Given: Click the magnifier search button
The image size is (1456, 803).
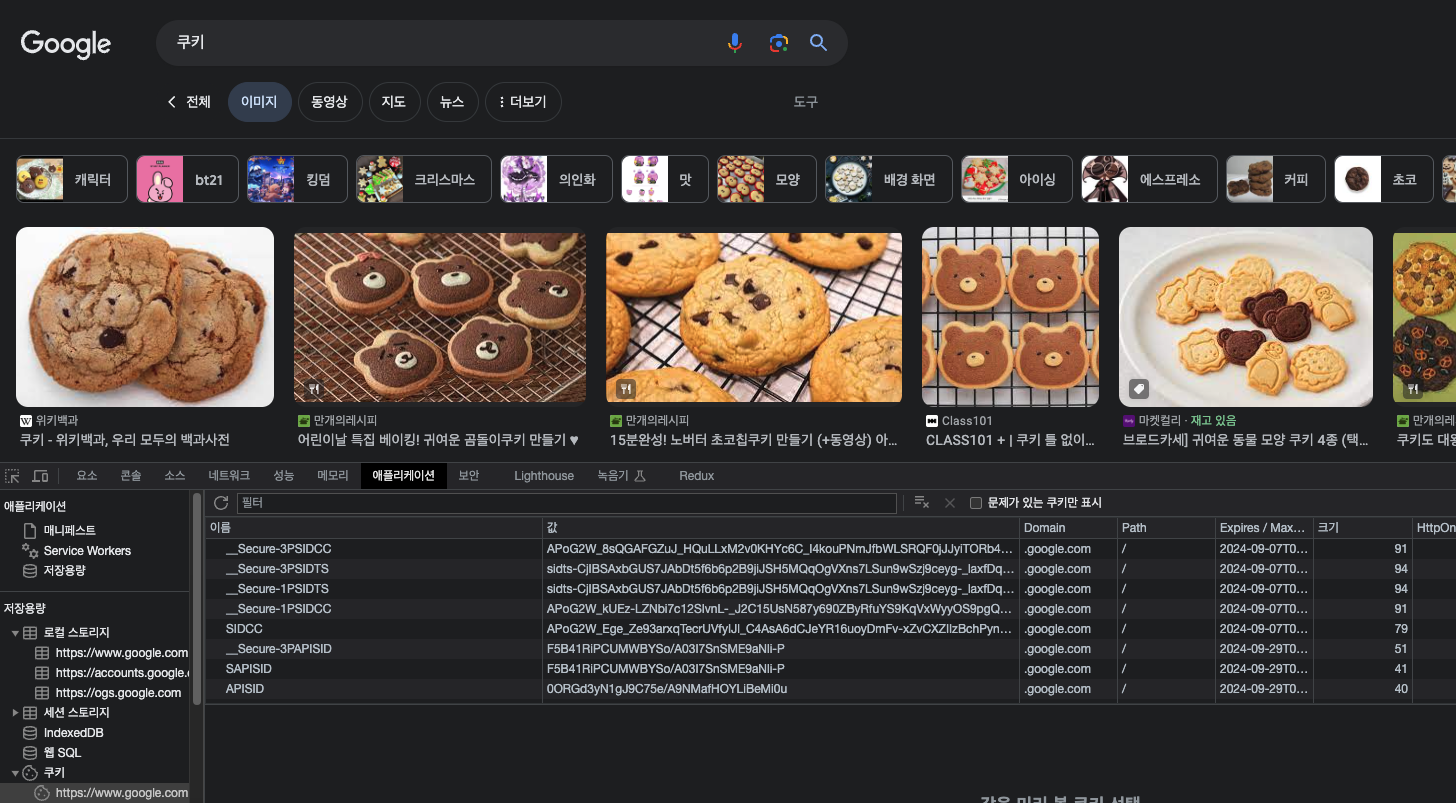Looking at the screenshot, I should click(x=818, y=43).
